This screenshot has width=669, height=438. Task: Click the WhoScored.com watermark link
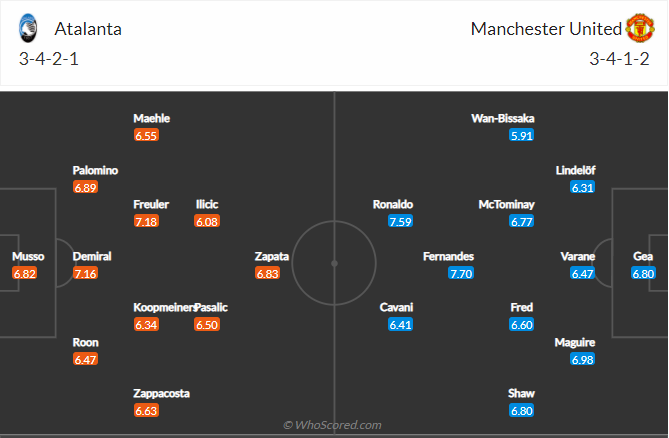point(332,425)
